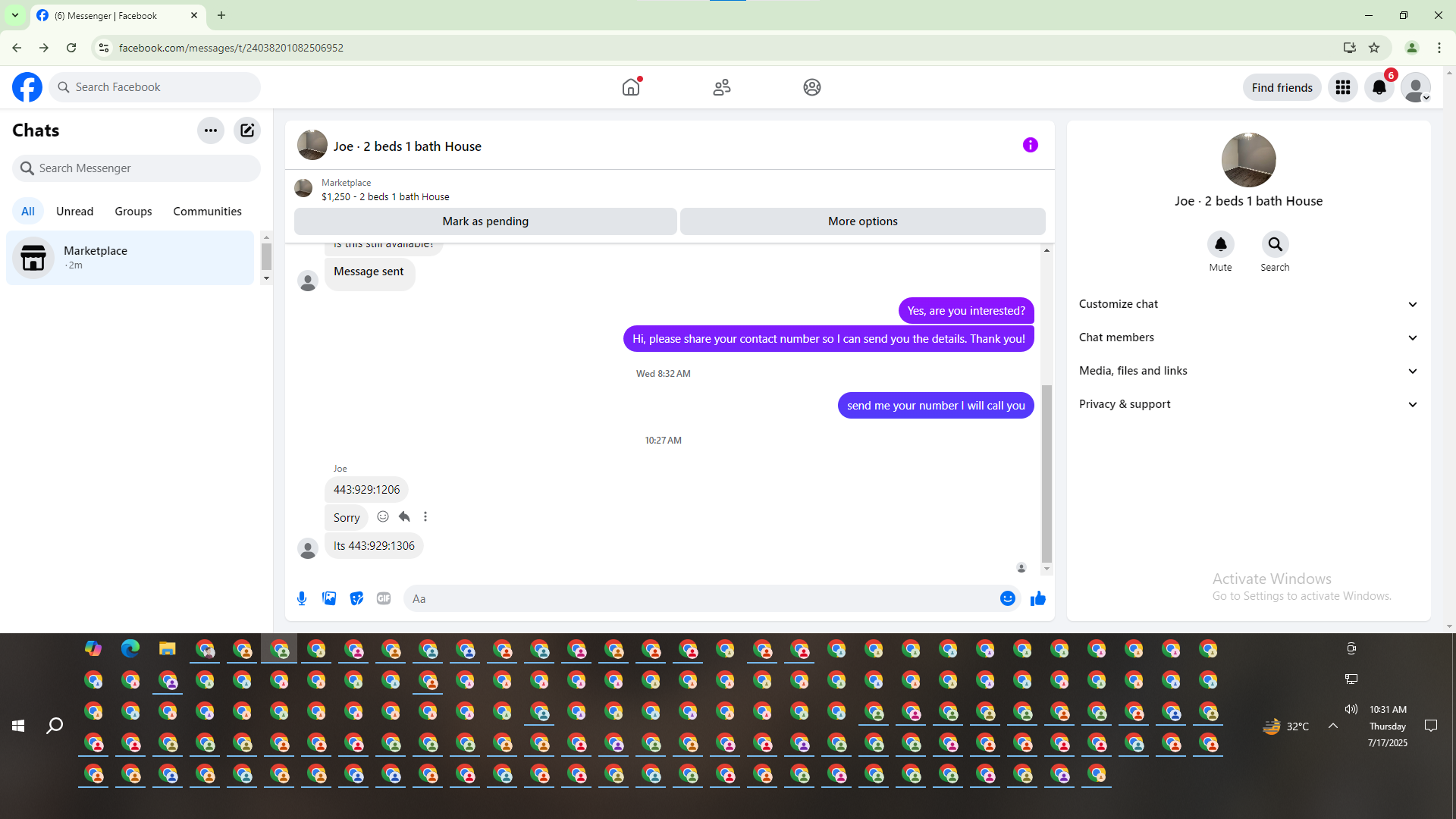Open the volume control in system tray

click(x=1351, y=710)
